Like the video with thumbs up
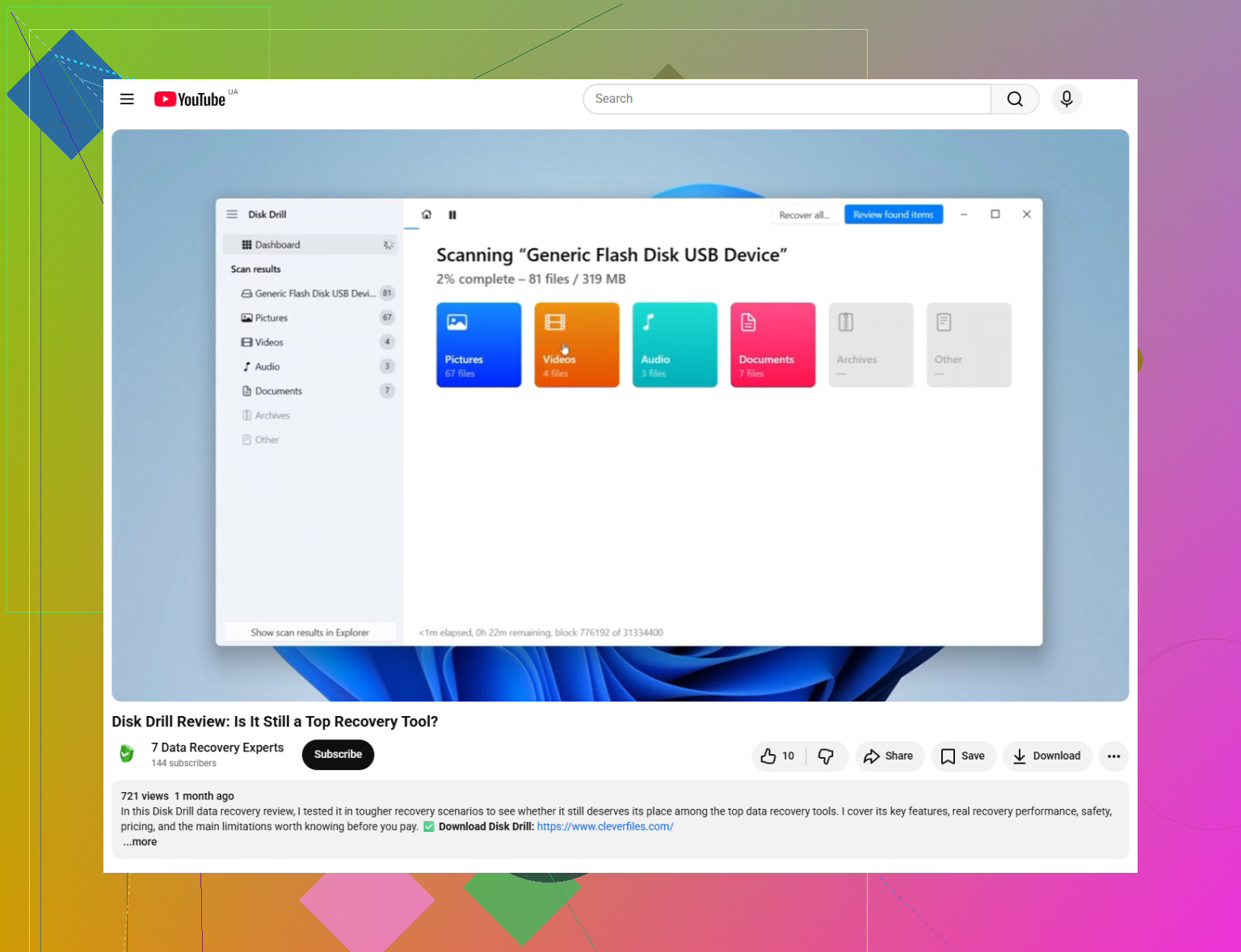 pyautogui.click(x=778, y=756)
